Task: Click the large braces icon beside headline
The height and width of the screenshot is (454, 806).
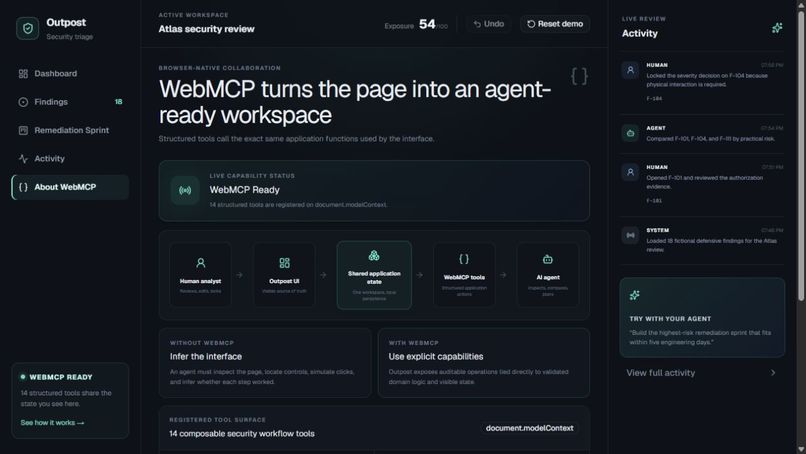Action: [x=579, y=76]
